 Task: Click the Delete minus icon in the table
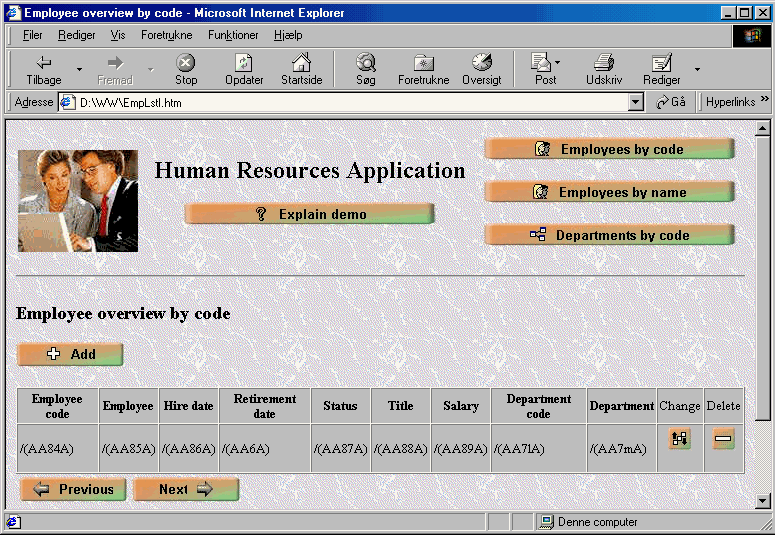(723, 439)
